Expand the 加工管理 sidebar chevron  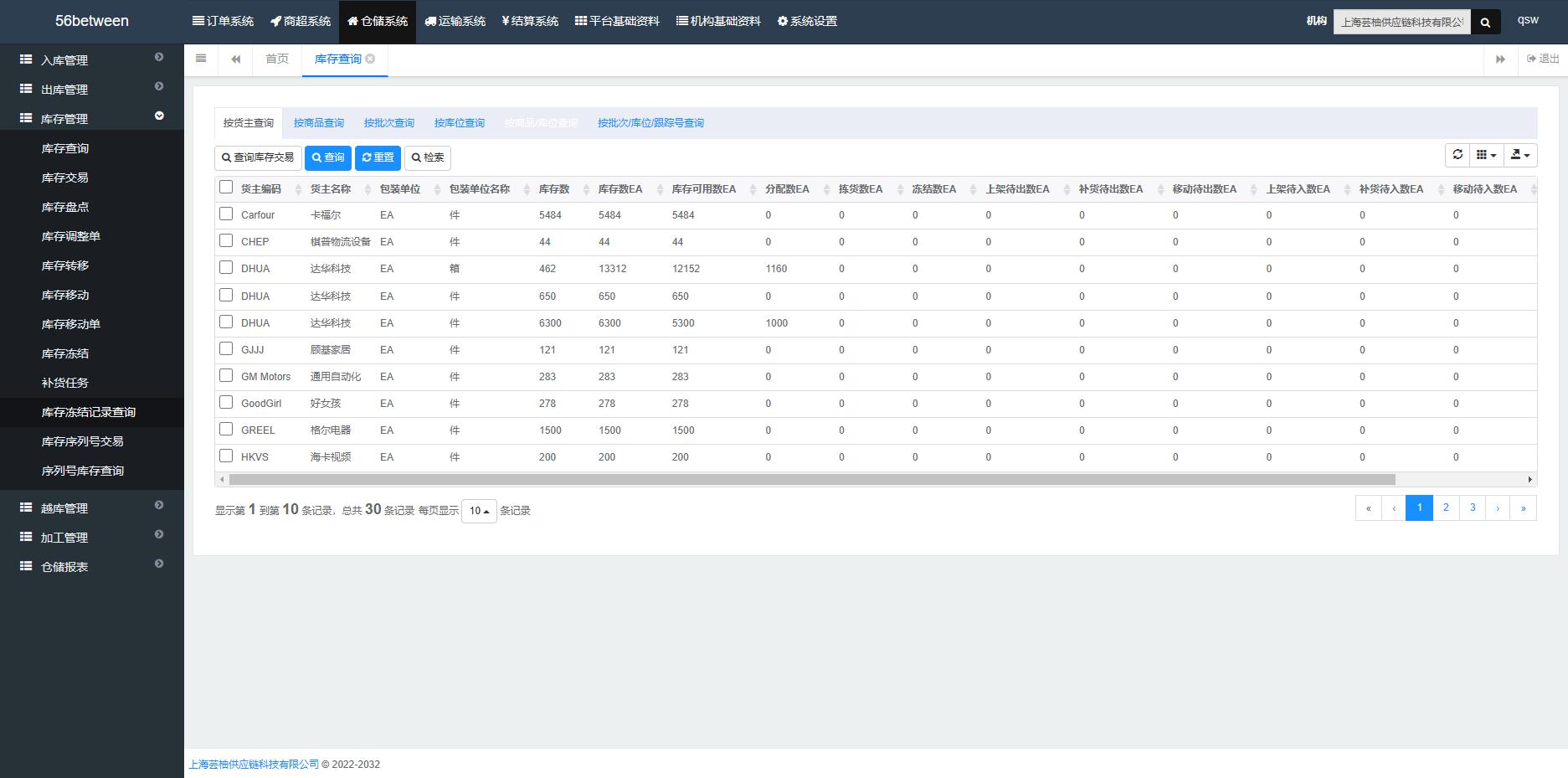(159, 534)
